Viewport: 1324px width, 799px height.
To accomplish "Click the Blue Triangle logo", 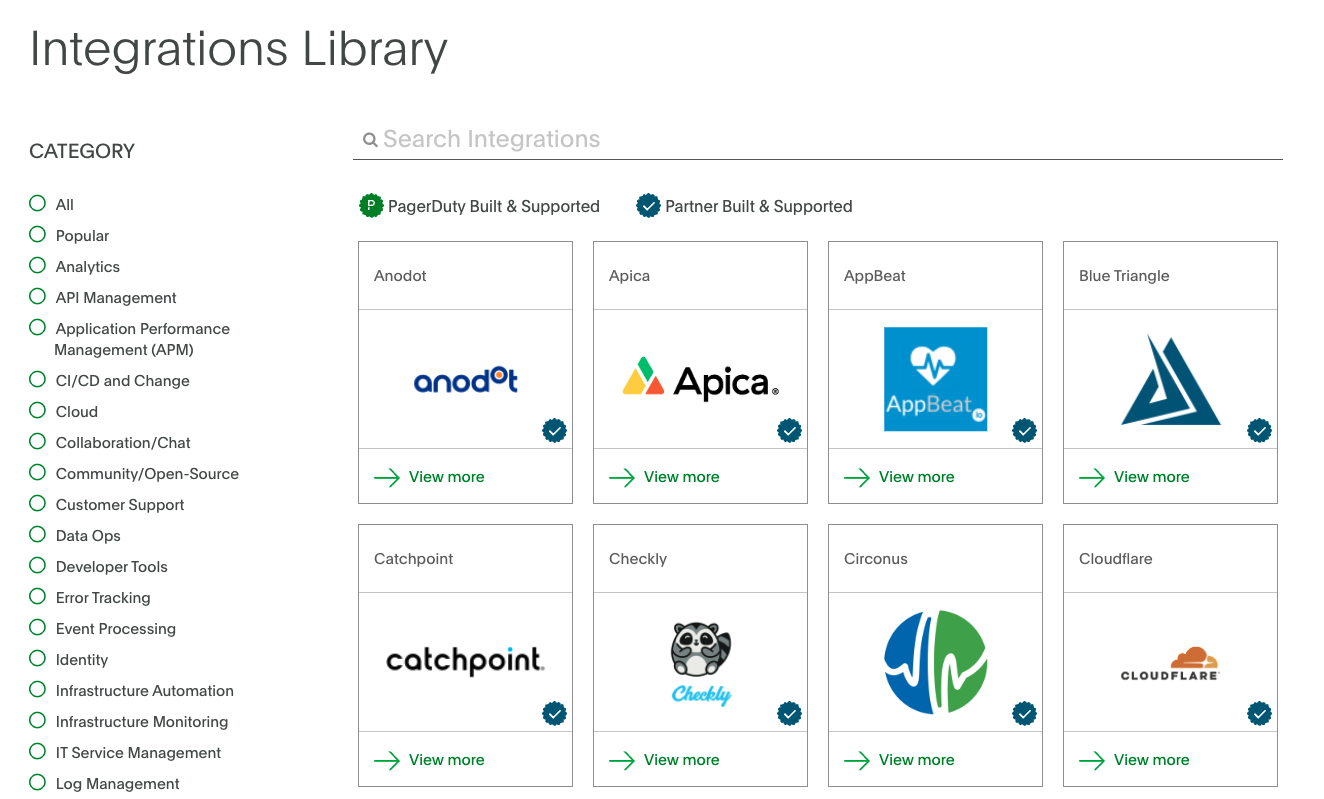I will (x=1170, y=379).
